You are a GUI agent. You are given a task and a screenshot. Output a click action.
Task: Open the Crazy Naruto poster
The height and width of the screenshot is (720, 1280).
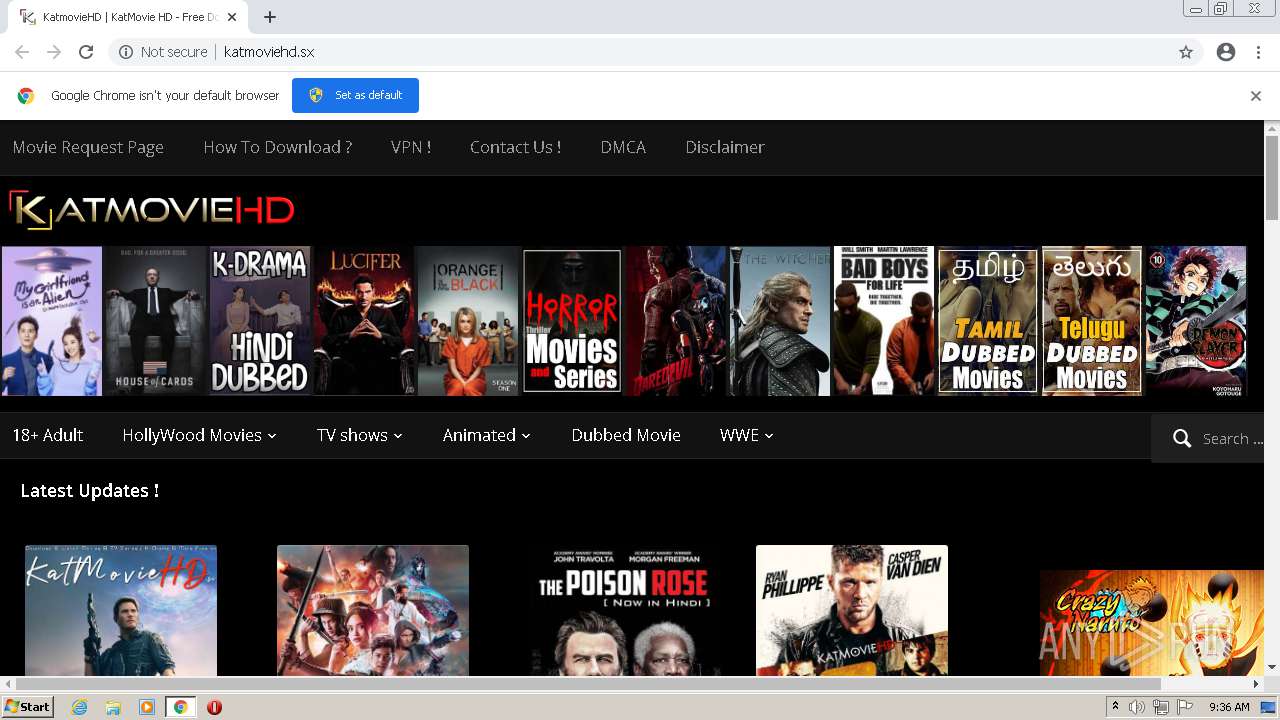click(1152, 623)
